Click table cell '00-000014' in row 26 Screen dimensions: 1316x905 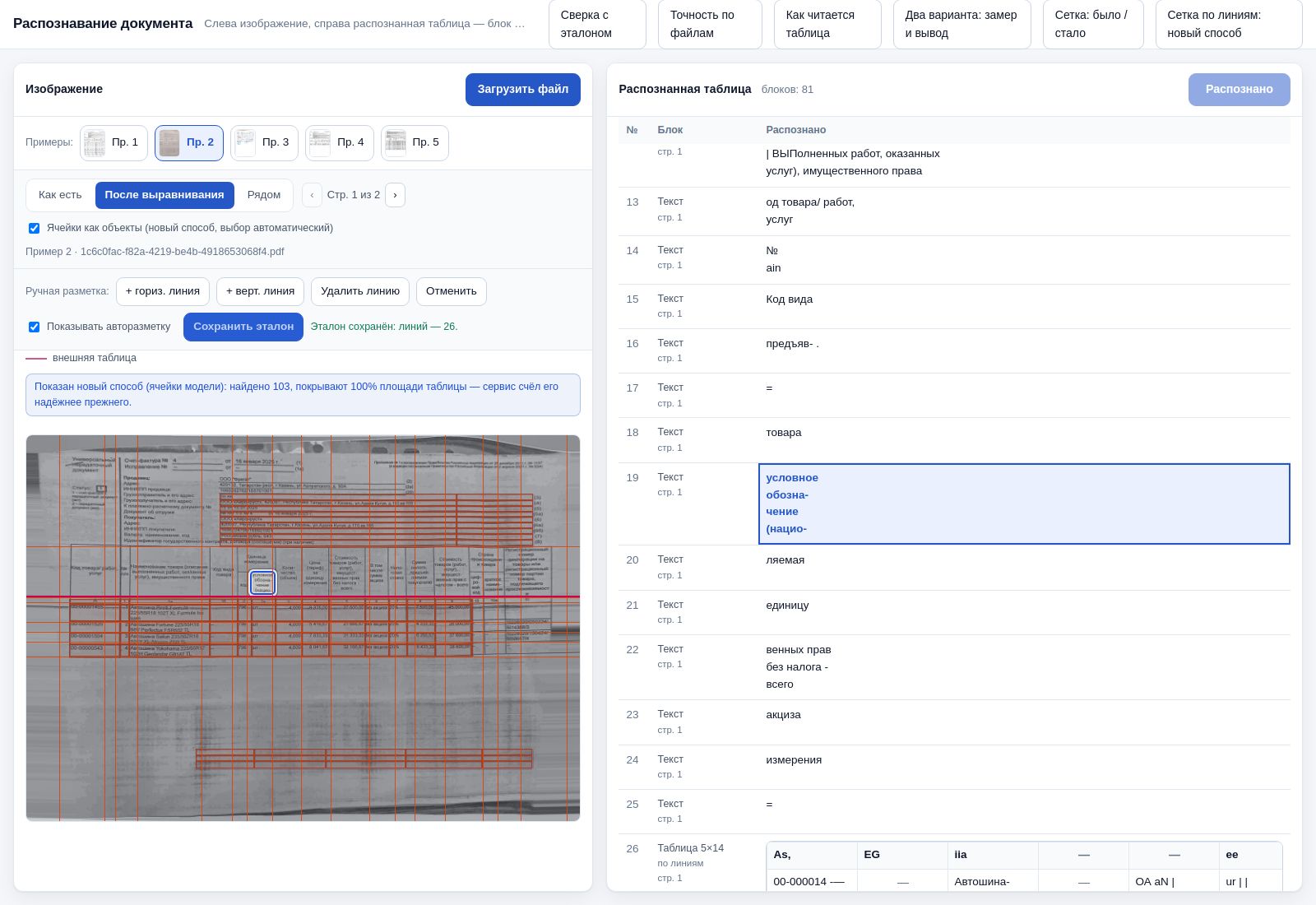pyautogui.click(x=811, y=881)
